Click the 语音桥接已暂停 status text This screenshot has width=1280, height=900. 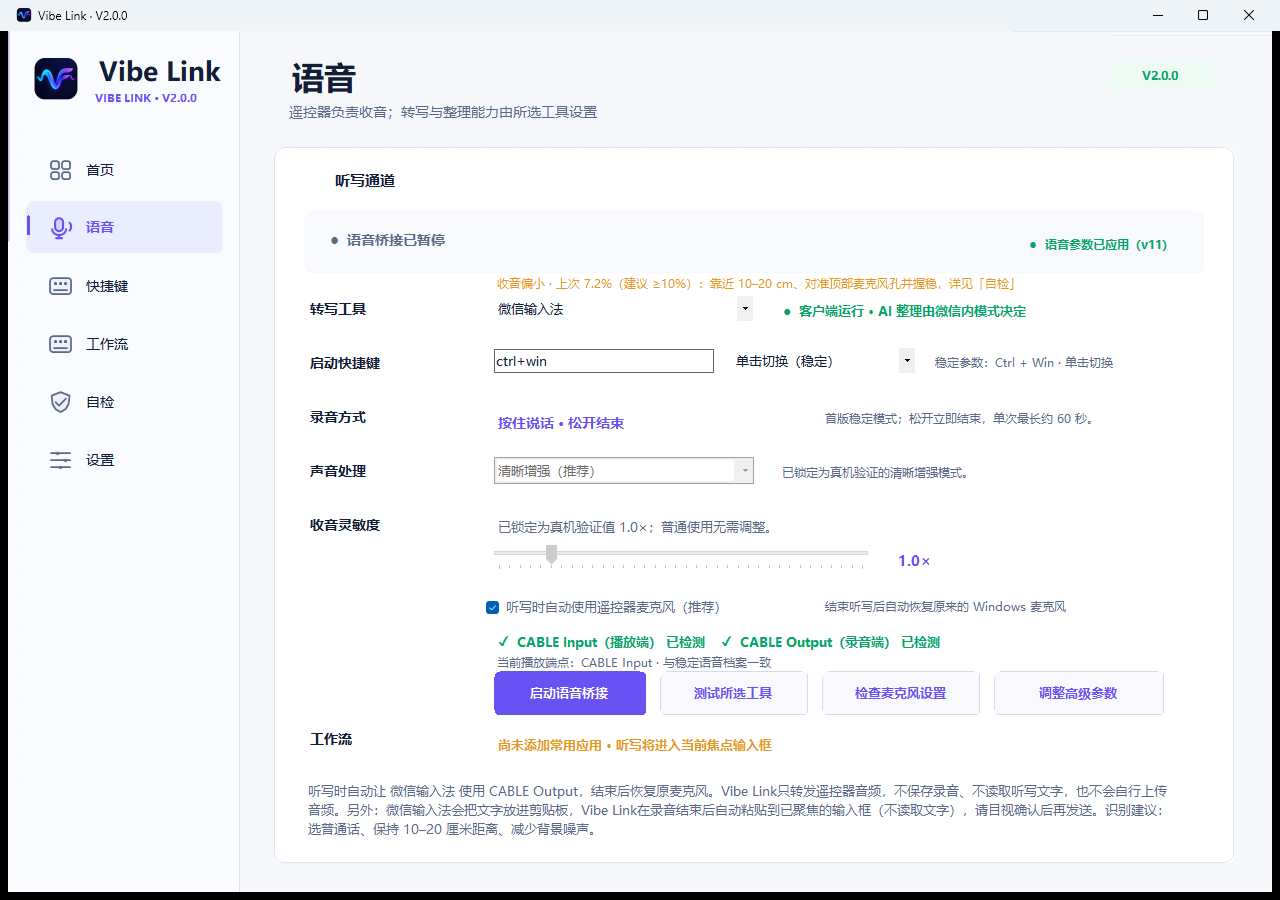click(x=396, y=240)
